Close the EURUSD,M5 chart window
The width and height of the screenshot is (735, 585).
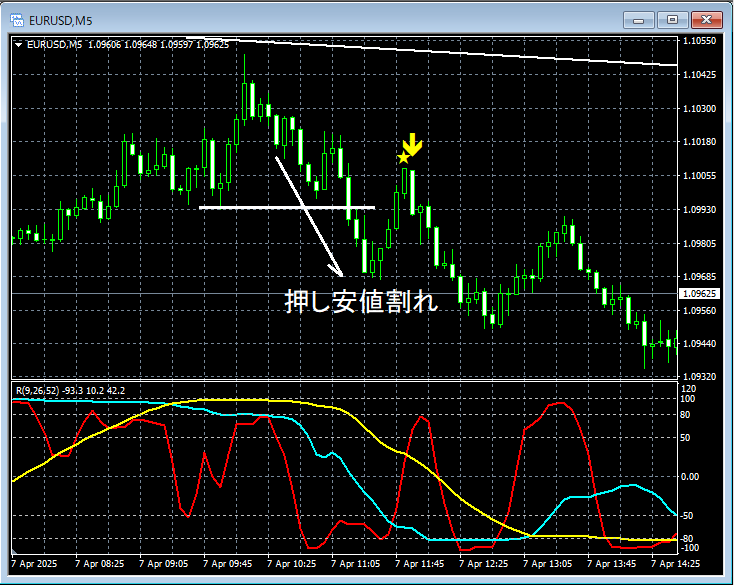pos(707,20)
